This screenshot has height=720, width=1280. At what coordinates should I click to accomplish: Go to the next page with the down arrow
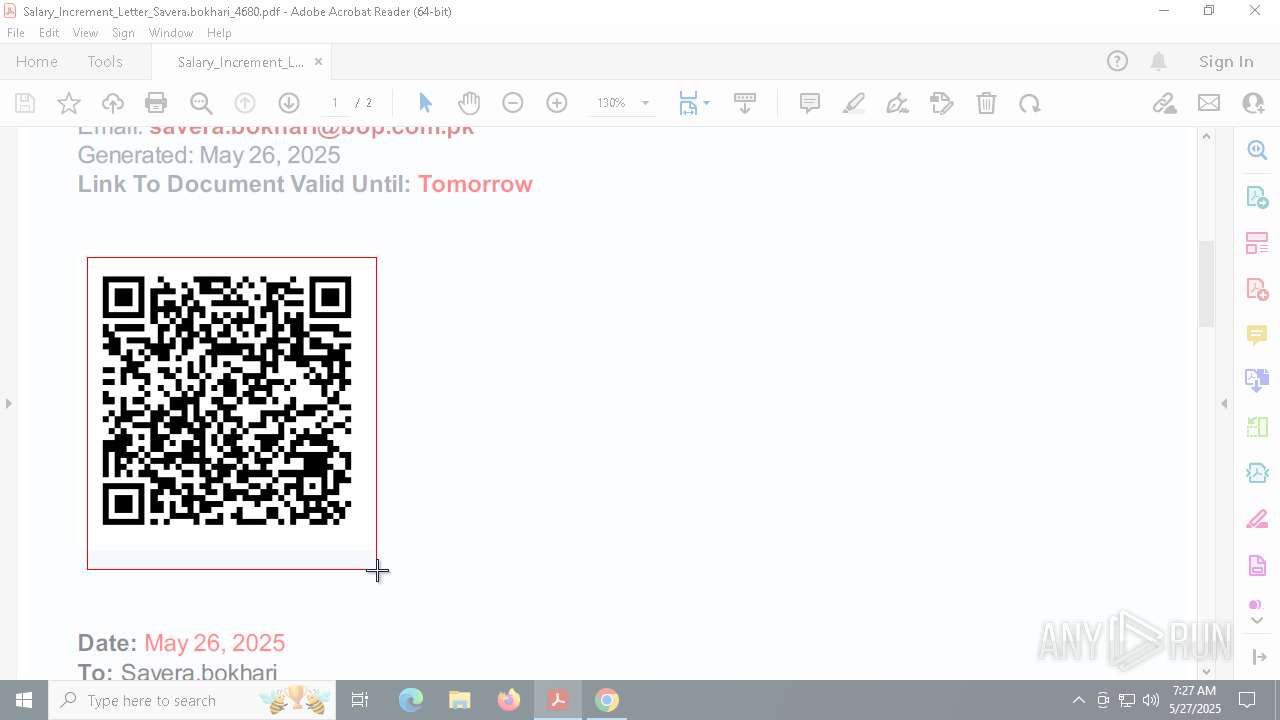(x=289, y=103)
